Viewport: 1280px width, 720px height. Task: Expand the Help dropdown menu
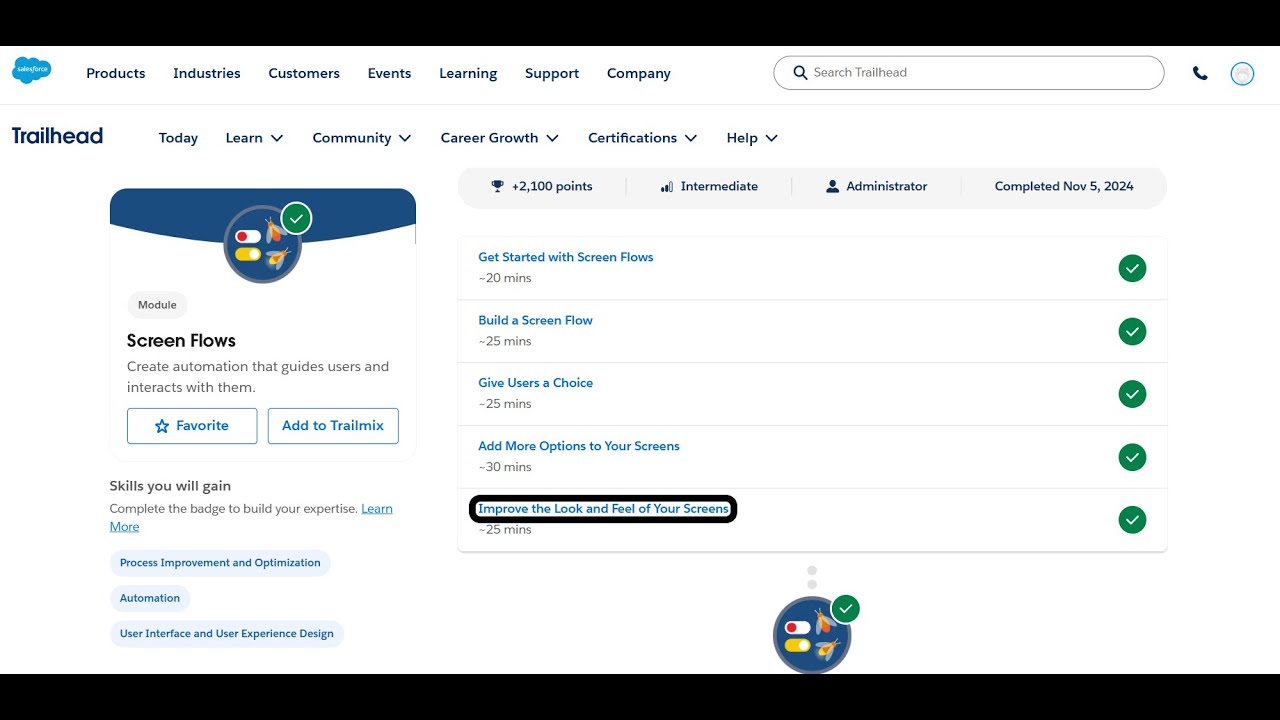coord(752,138)
